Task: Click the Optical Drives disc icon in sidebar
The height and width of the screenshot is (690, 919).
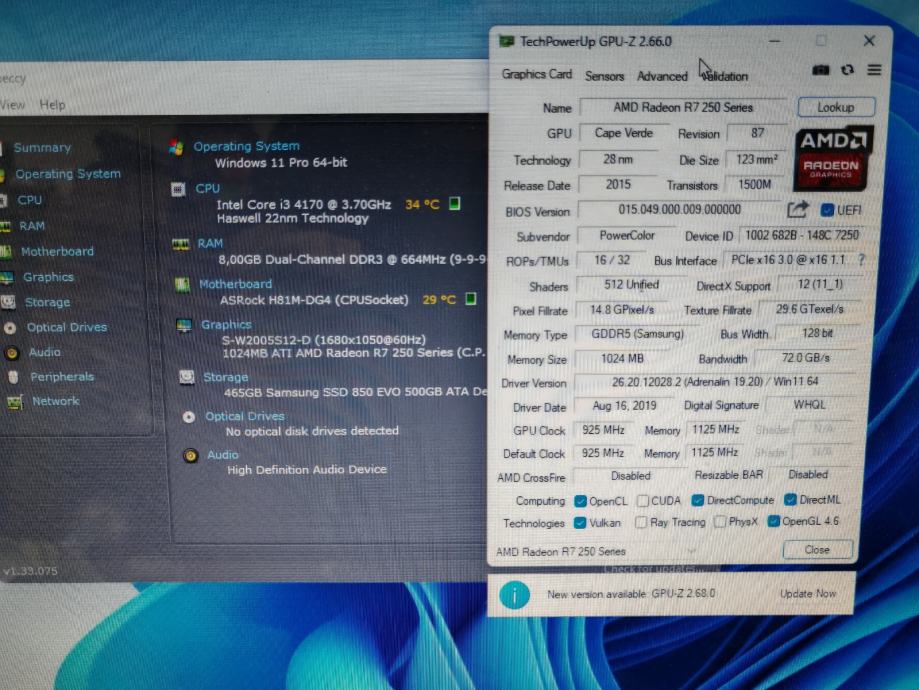Action: (x=10, y=328)
